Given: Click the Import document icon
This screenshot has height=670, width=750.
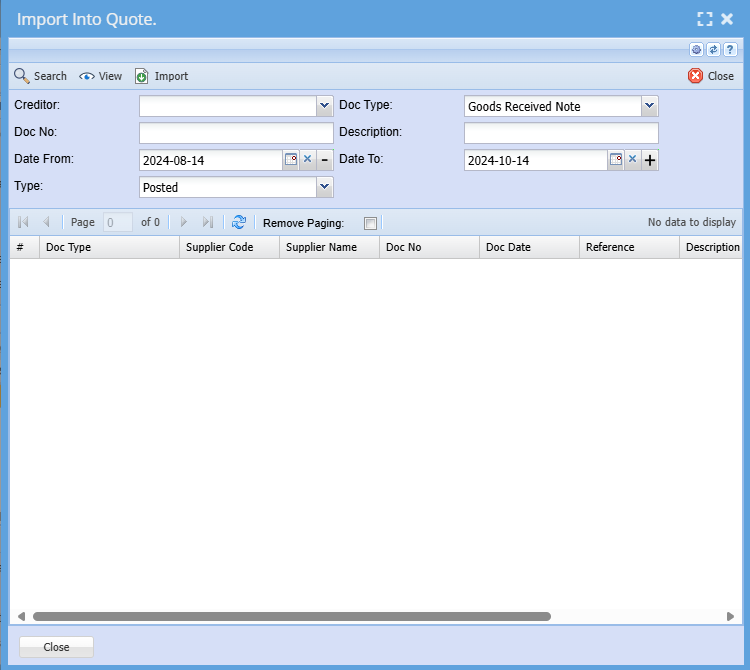Looking at the screenshot, I should tap(142, 76).
